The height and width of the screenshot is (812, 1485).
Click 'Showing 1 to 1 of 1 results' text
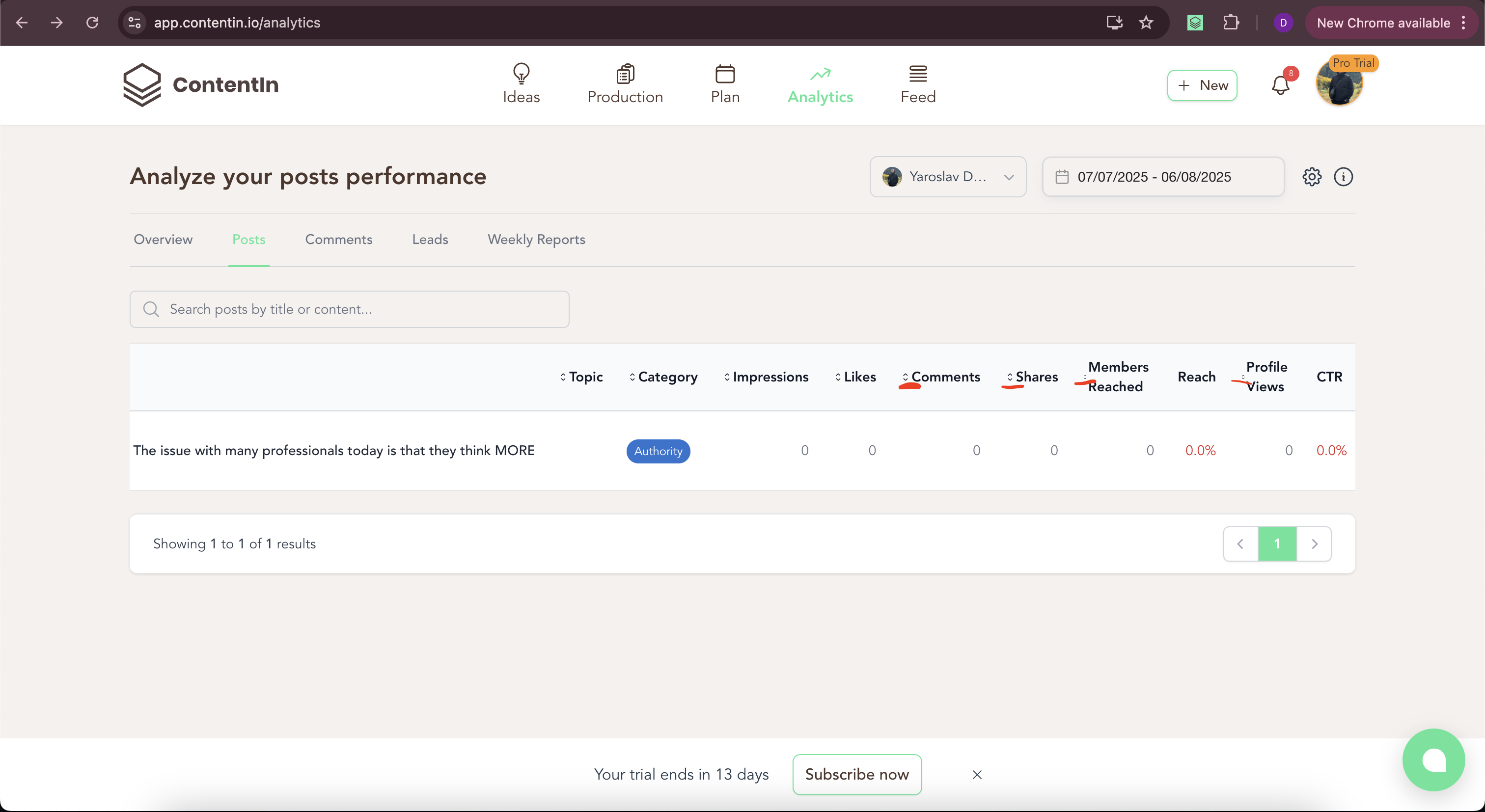pos(234,544)
